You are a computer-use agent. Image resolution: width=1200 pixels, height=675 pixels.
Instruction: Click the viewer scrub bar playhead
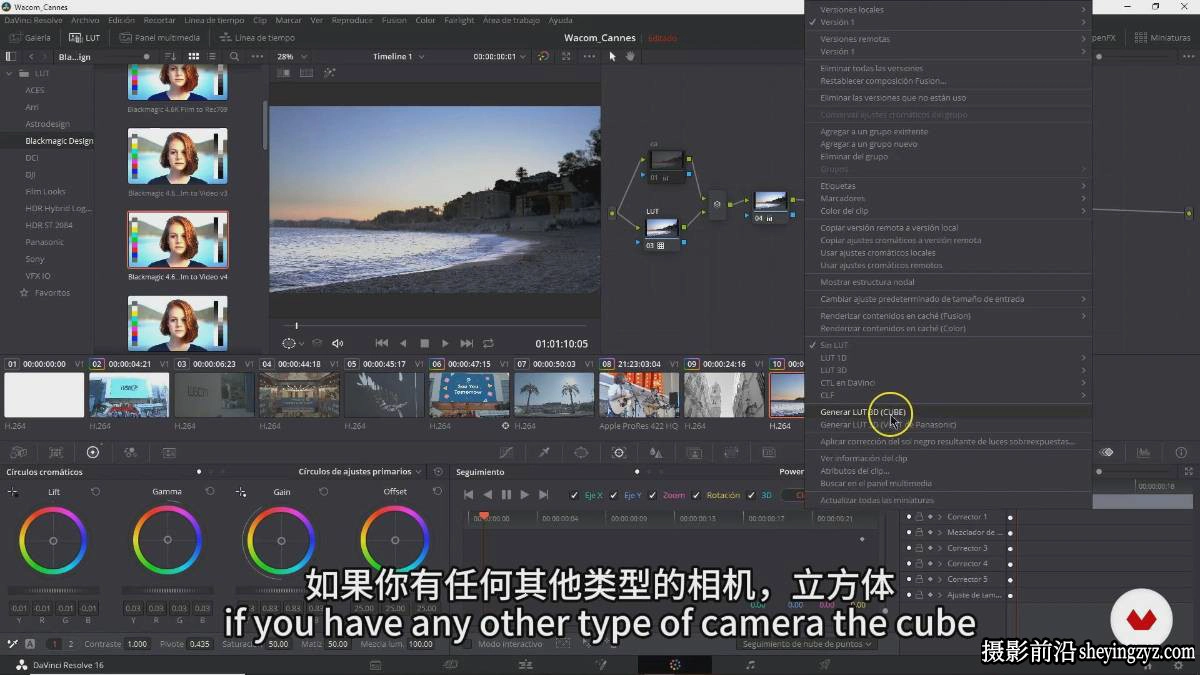(296, 325)
